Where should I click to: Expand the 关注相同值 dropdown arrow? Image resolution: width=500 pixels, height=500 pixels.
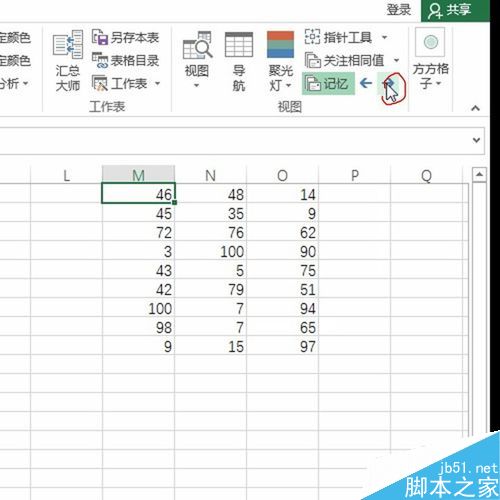coord(396,60)
